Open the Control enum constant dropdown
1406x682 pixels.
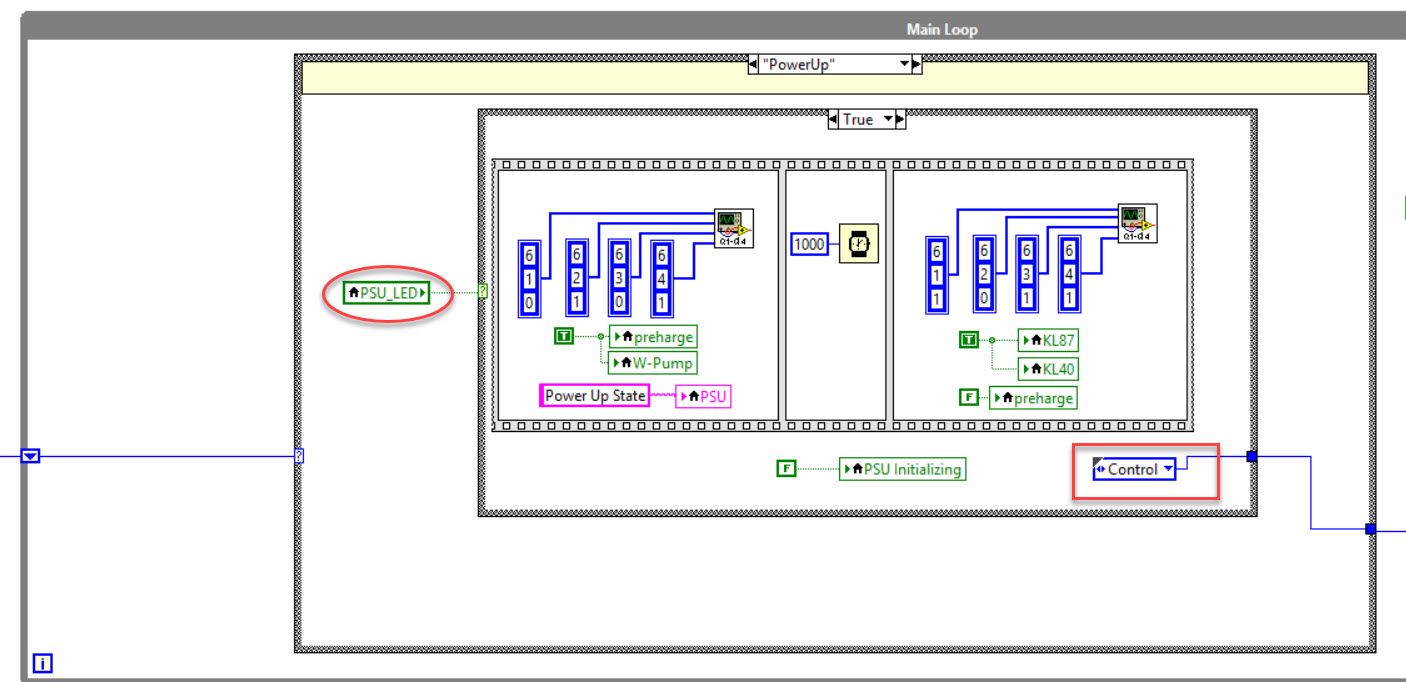(x=1167, y=468)
